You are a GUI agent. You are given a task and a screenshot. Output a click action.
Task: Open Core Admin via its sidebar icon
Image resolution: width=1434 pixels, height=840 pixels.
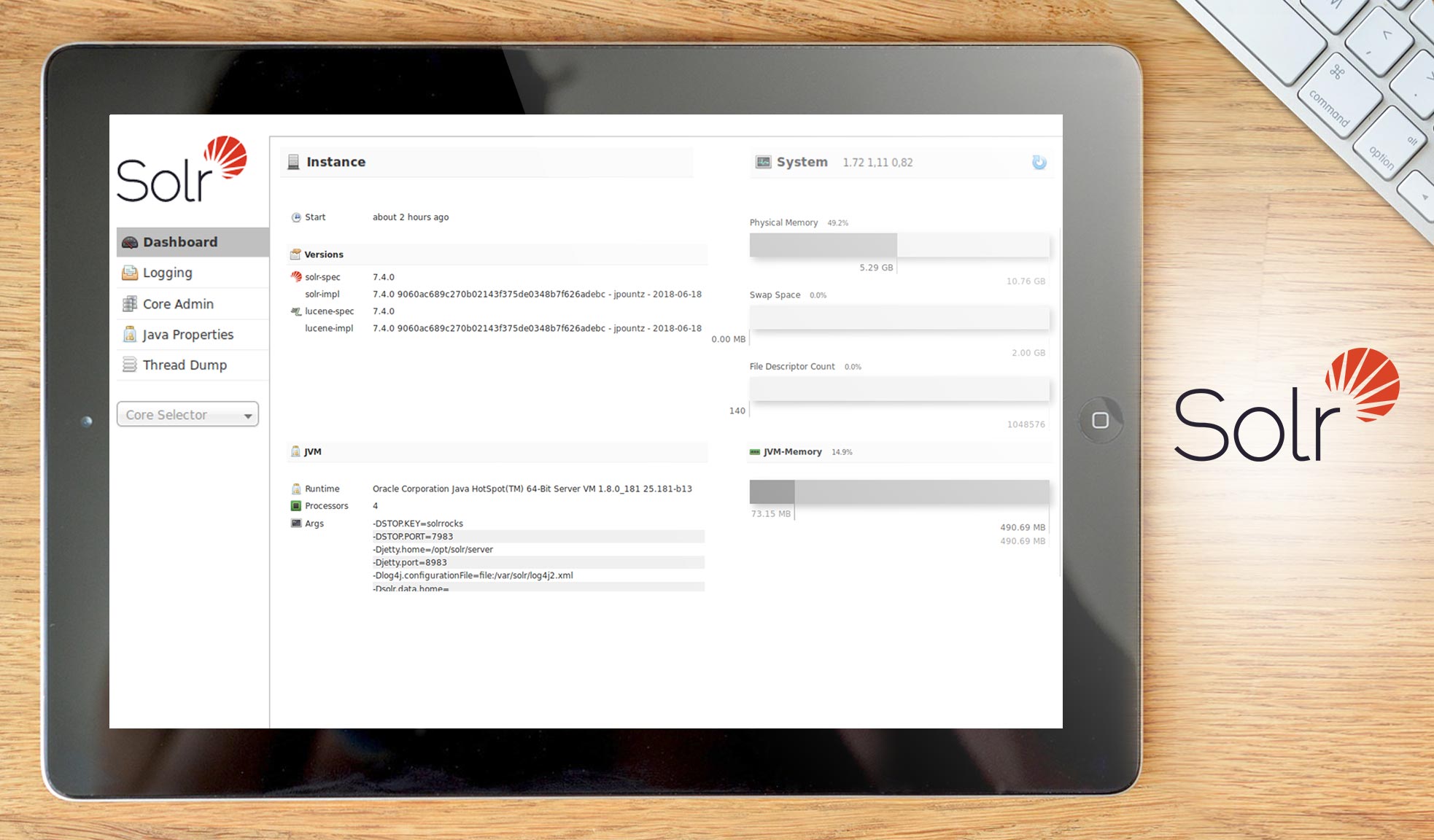(x=129, y=303)
